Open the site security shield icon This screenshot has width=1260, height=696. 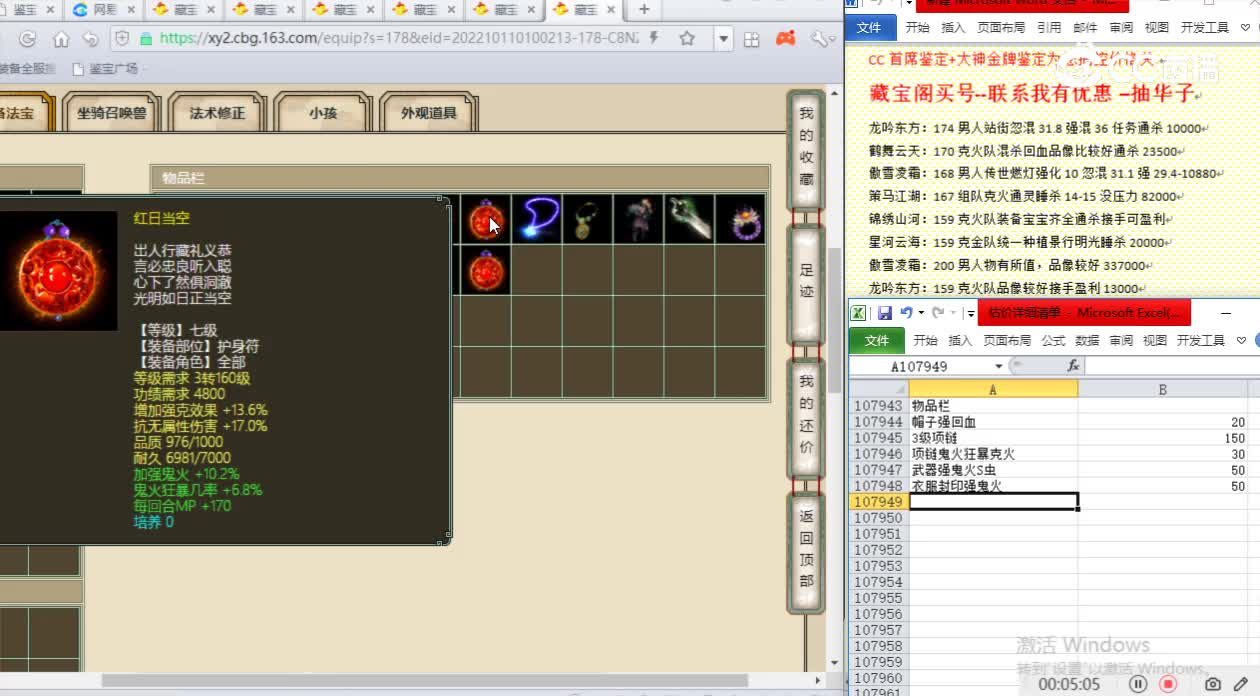coord(122,39)
